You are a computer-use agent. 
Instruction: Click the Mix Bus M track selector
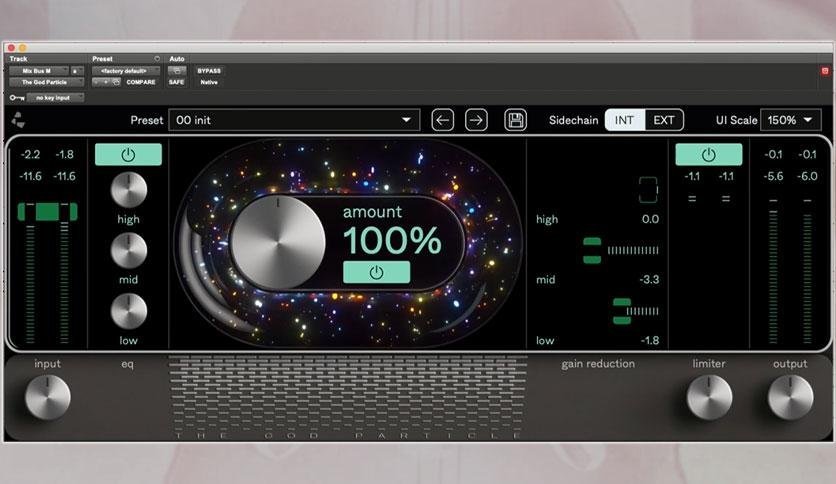click(x=38, y=71)
